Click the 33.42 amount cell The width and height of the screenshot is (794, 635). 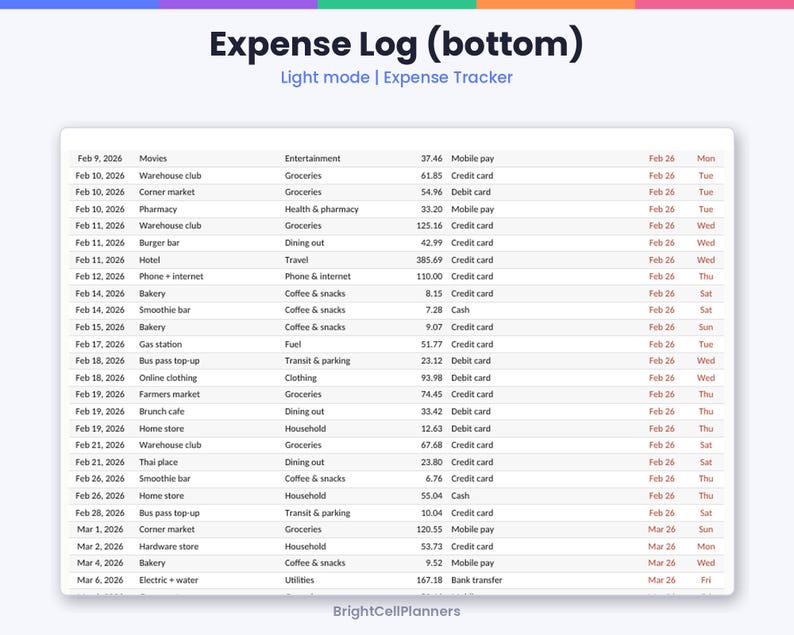tap(431, 411)
